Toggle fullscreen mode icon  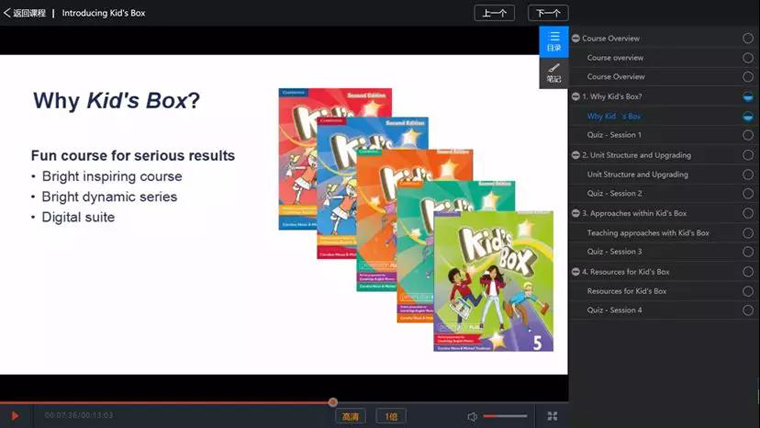(552, 416)
